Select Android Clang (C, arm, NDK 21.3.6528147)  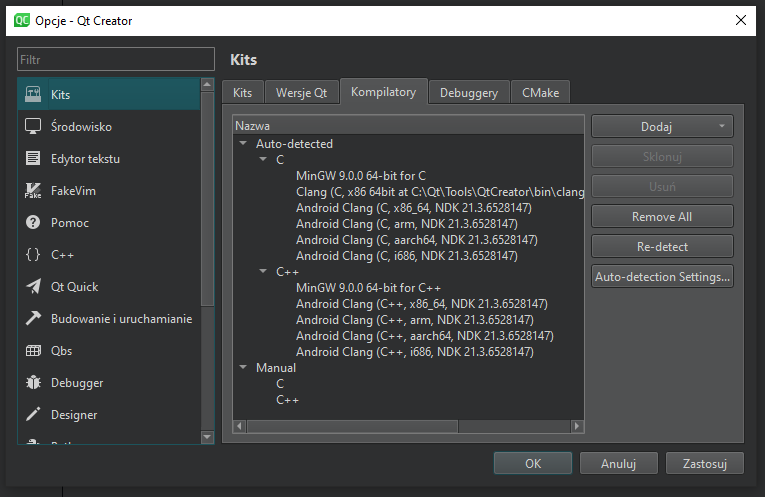point(406,224)
